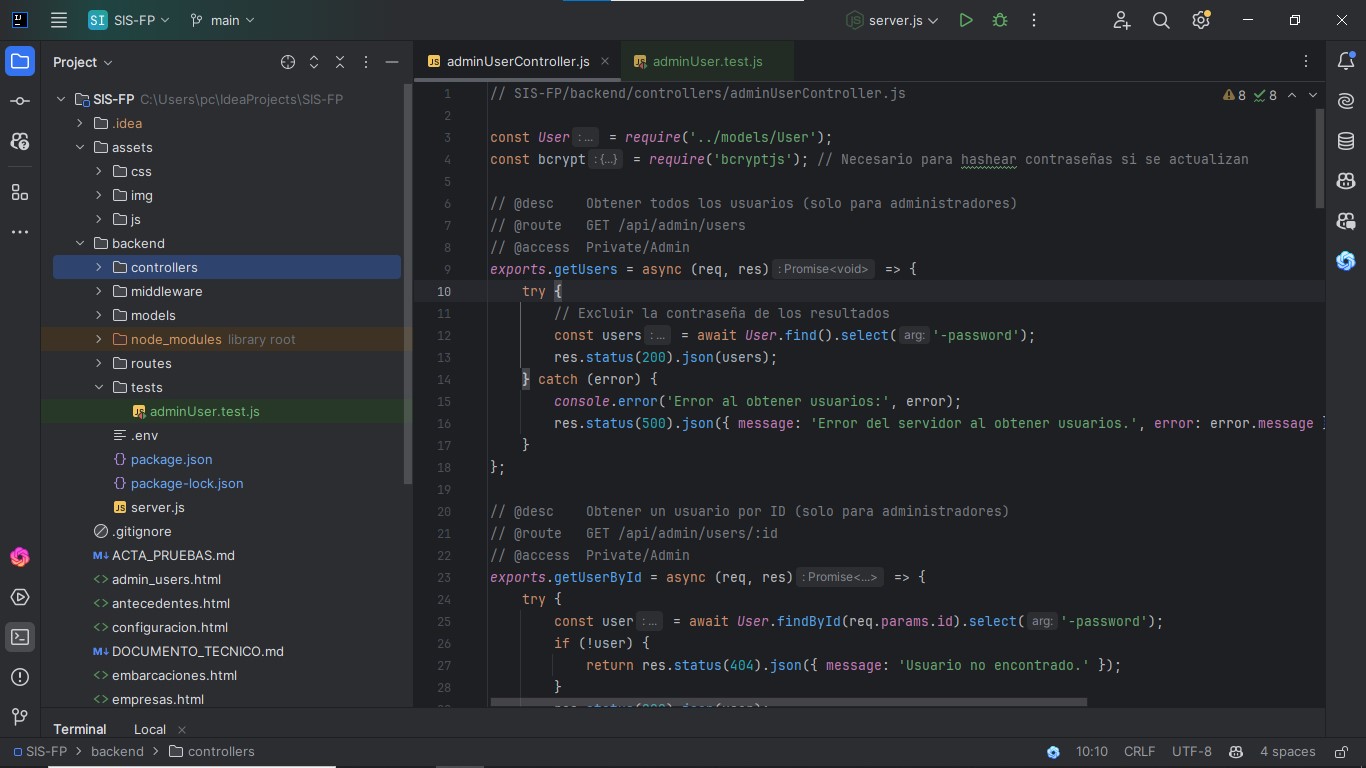Image resolution: width=1366 pixels, height=768 pixels.
Task: Go to next highlighted problem arrow
Action: (x=1313, y=95)
